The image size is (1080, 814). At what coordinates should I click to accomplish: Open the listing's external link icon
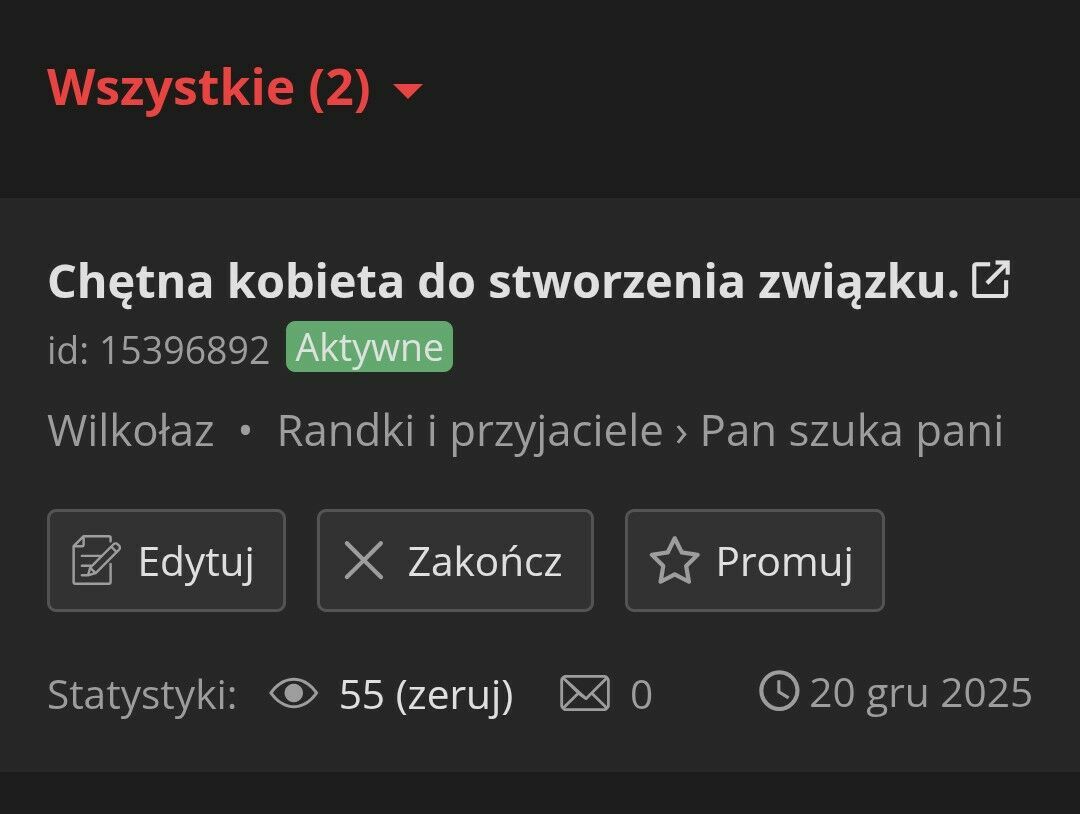pyautogui.click(x=991, y=280)
